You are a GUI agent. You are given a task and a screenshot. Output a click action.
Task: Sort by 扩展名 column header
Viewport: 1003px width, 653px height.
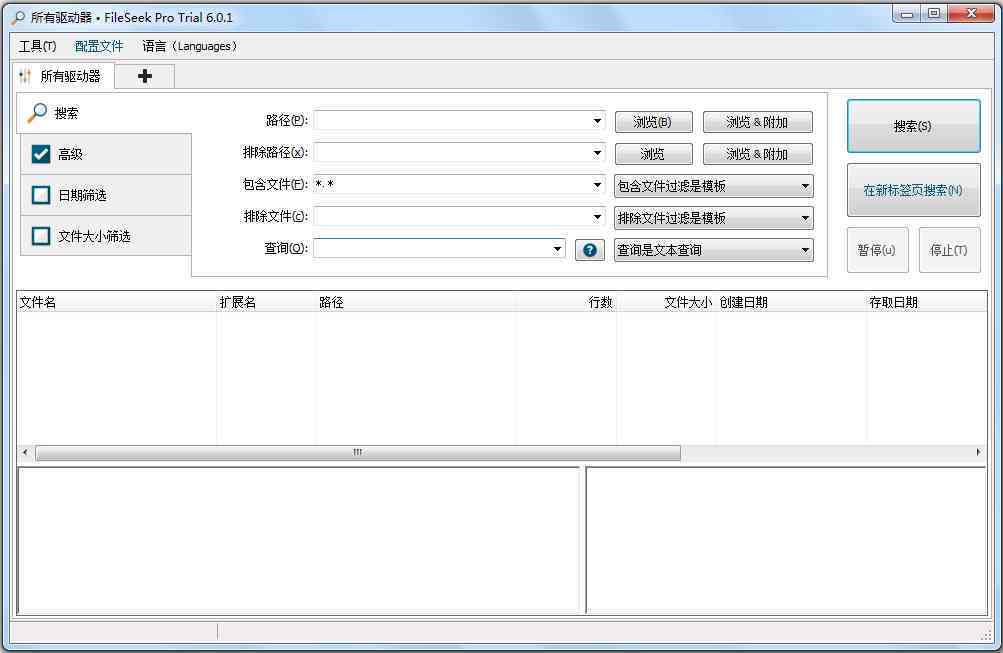click(266, 303)
